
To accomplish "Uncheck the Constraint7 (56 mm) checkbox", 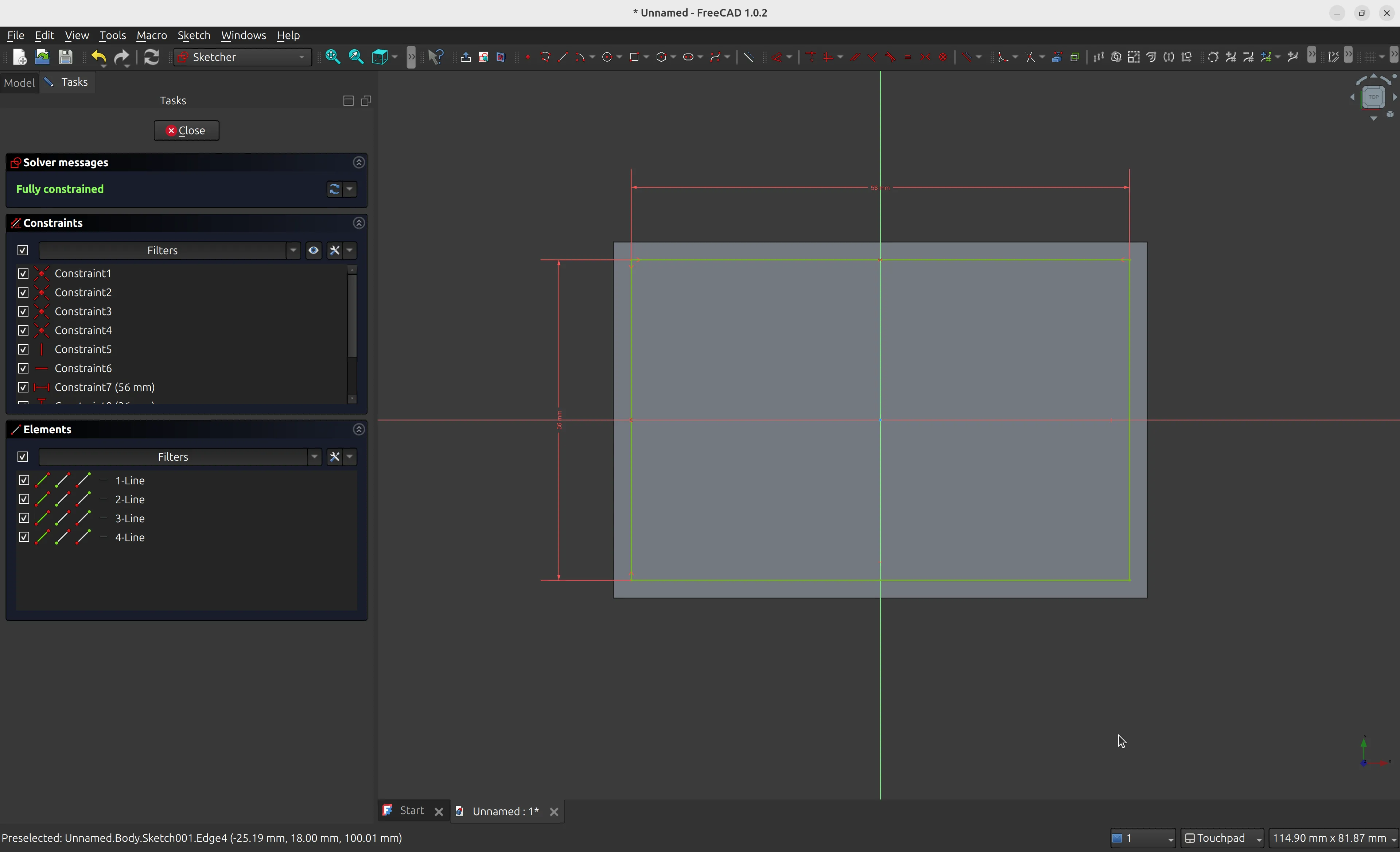I will point(23,387).
